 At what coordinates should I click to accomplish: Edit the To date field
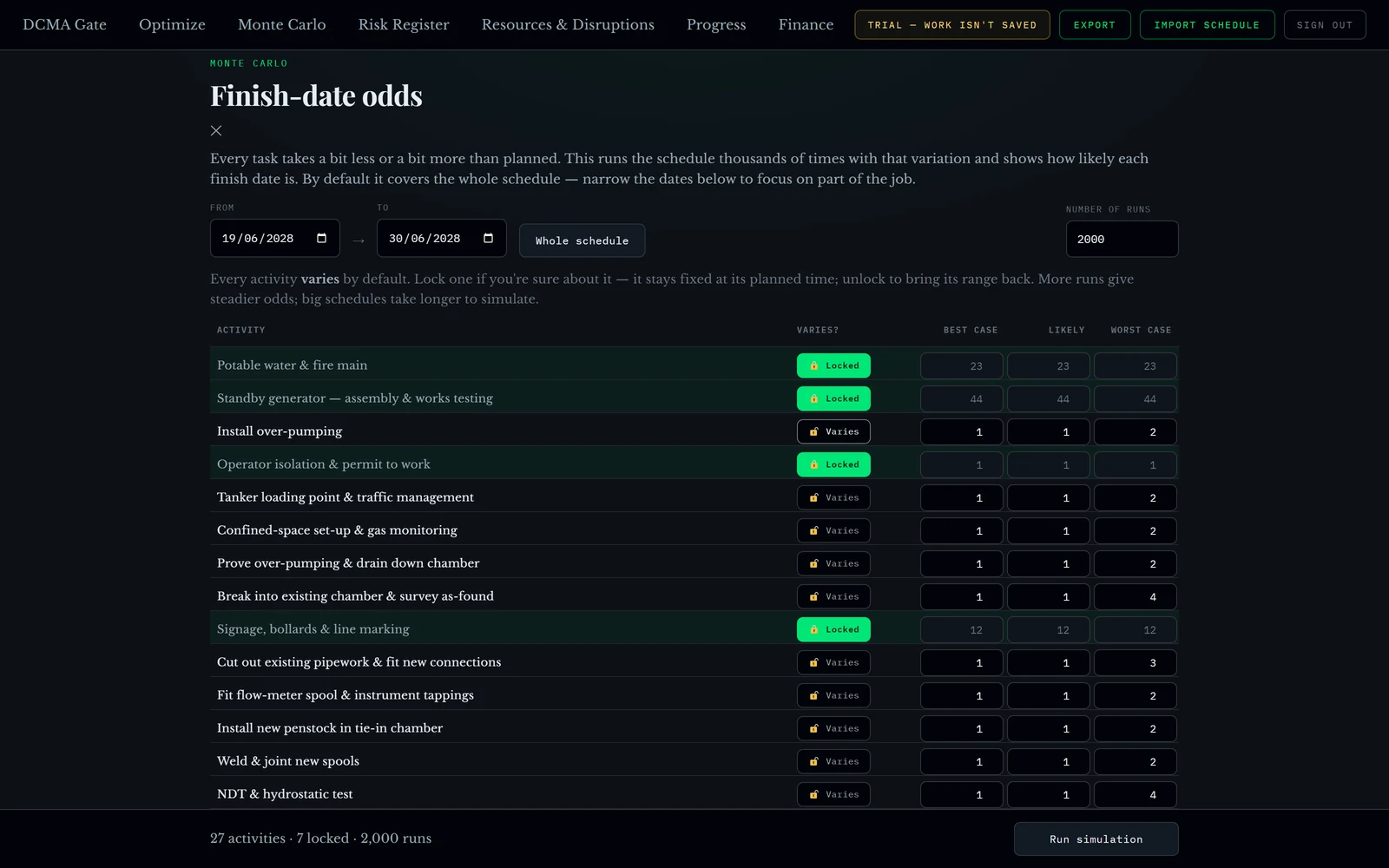(441, 239)
